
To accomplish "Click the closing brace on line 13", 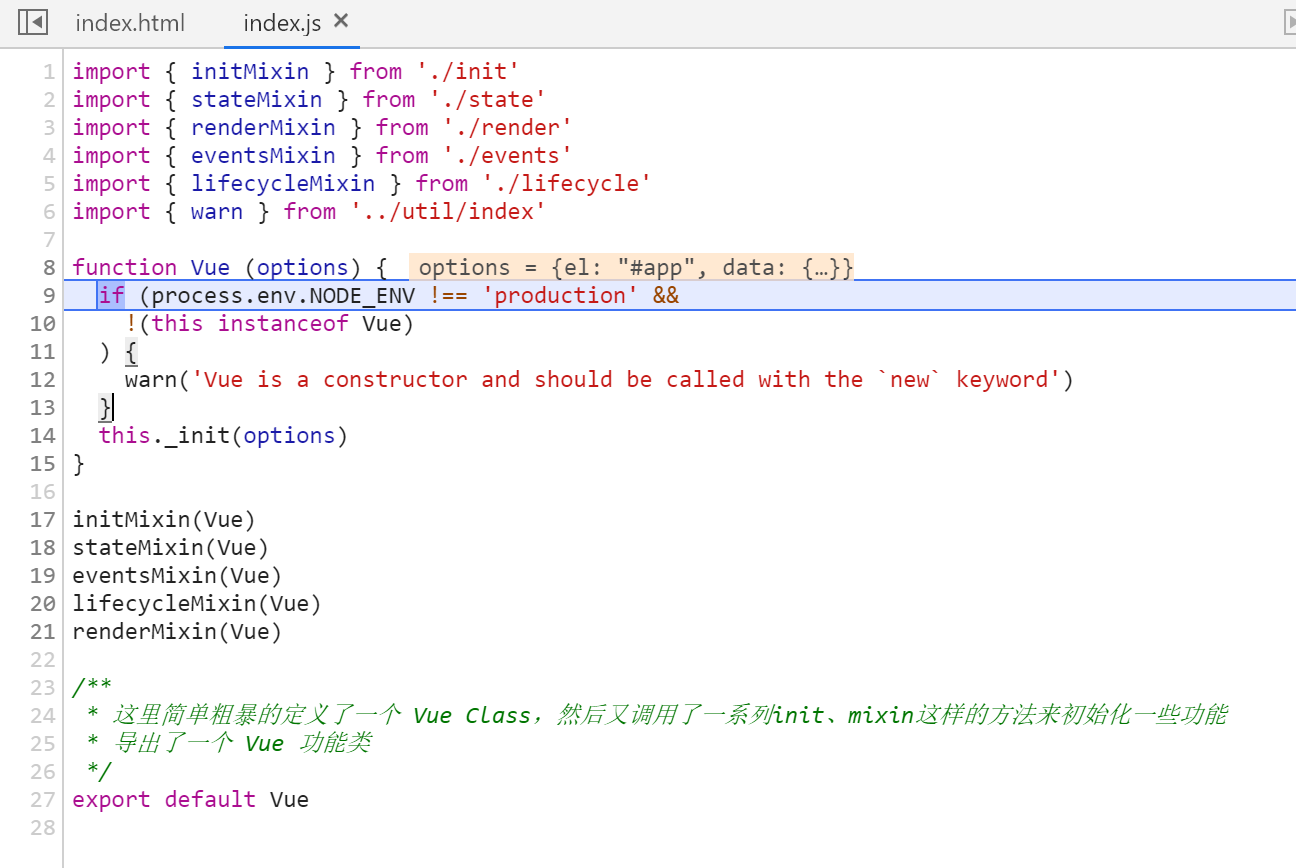I will [105, 408].
